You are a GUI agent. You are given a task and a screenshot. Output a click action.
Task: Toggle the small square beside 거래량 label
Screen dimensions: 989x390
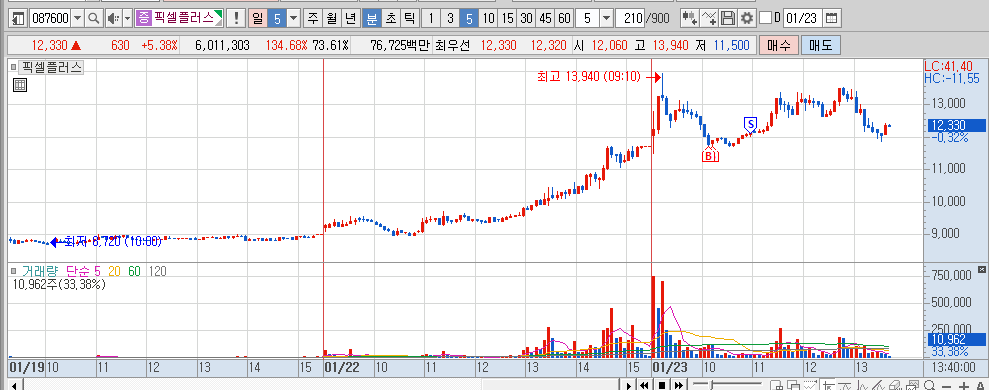click(13, 271)
